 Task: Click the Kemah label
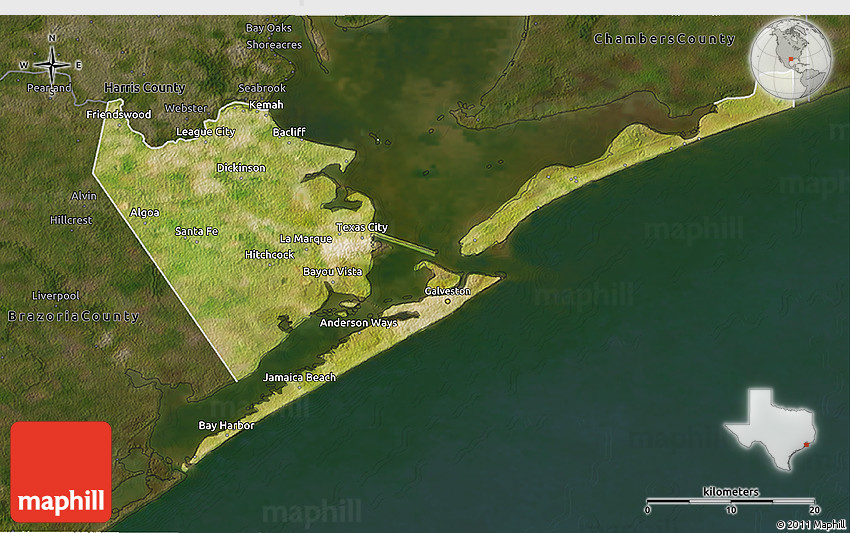[x=265, y=105]
